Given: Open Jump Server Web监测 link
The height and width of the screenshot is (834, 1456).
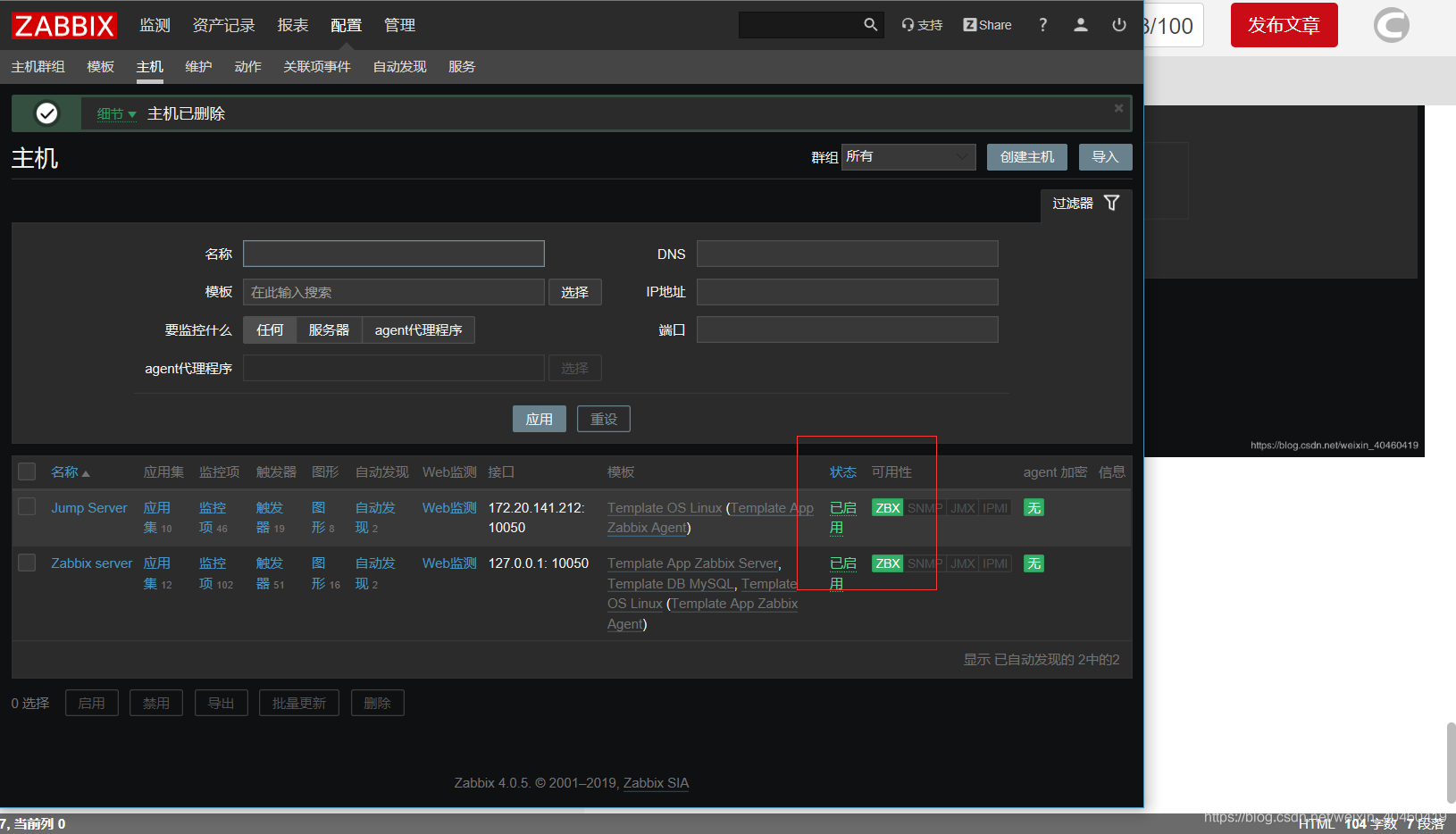Looking at the screenshot, I should [449, 508].
